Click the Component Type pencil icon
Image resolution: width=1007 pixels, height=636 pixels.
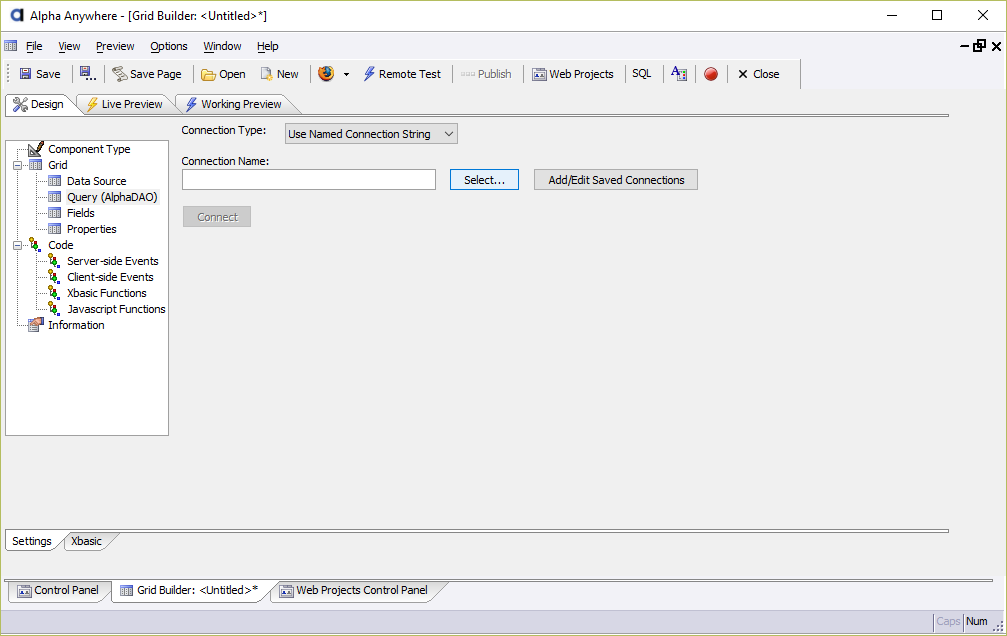pyautogui.click(x=36, y=149)
